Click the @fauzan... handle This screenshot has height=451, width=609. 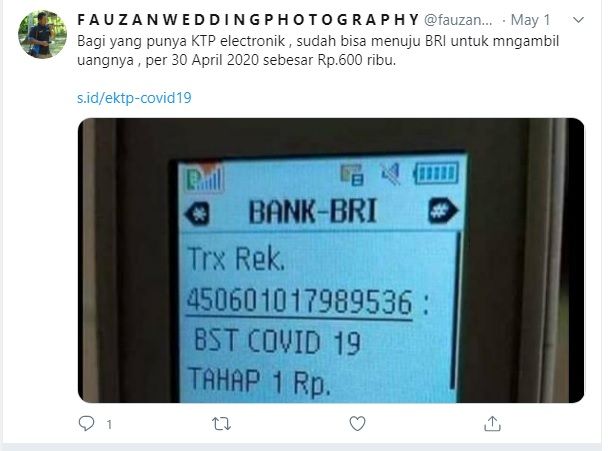coord(458,20)
